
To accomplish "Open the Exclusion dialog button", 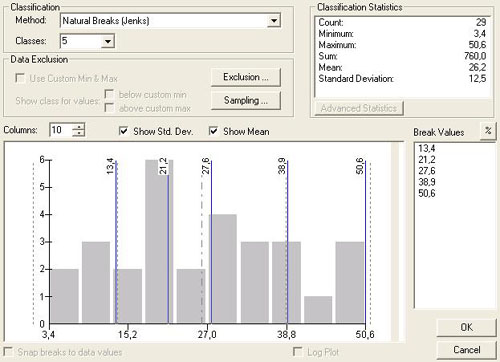I will coord(246,77).
